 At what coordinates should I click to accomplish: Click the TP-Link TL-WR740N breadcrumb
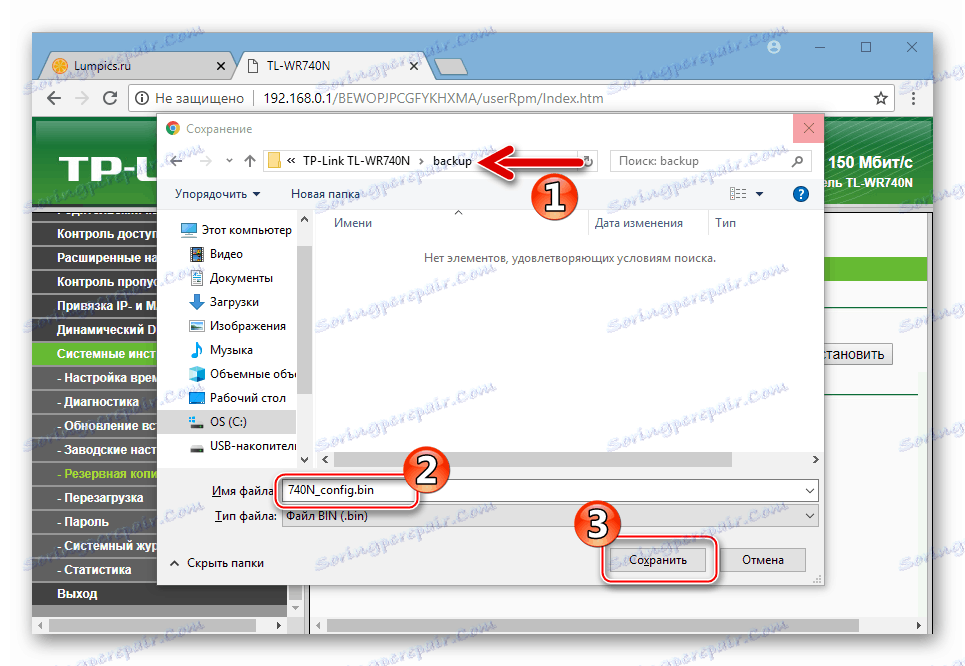pos(356,161)
